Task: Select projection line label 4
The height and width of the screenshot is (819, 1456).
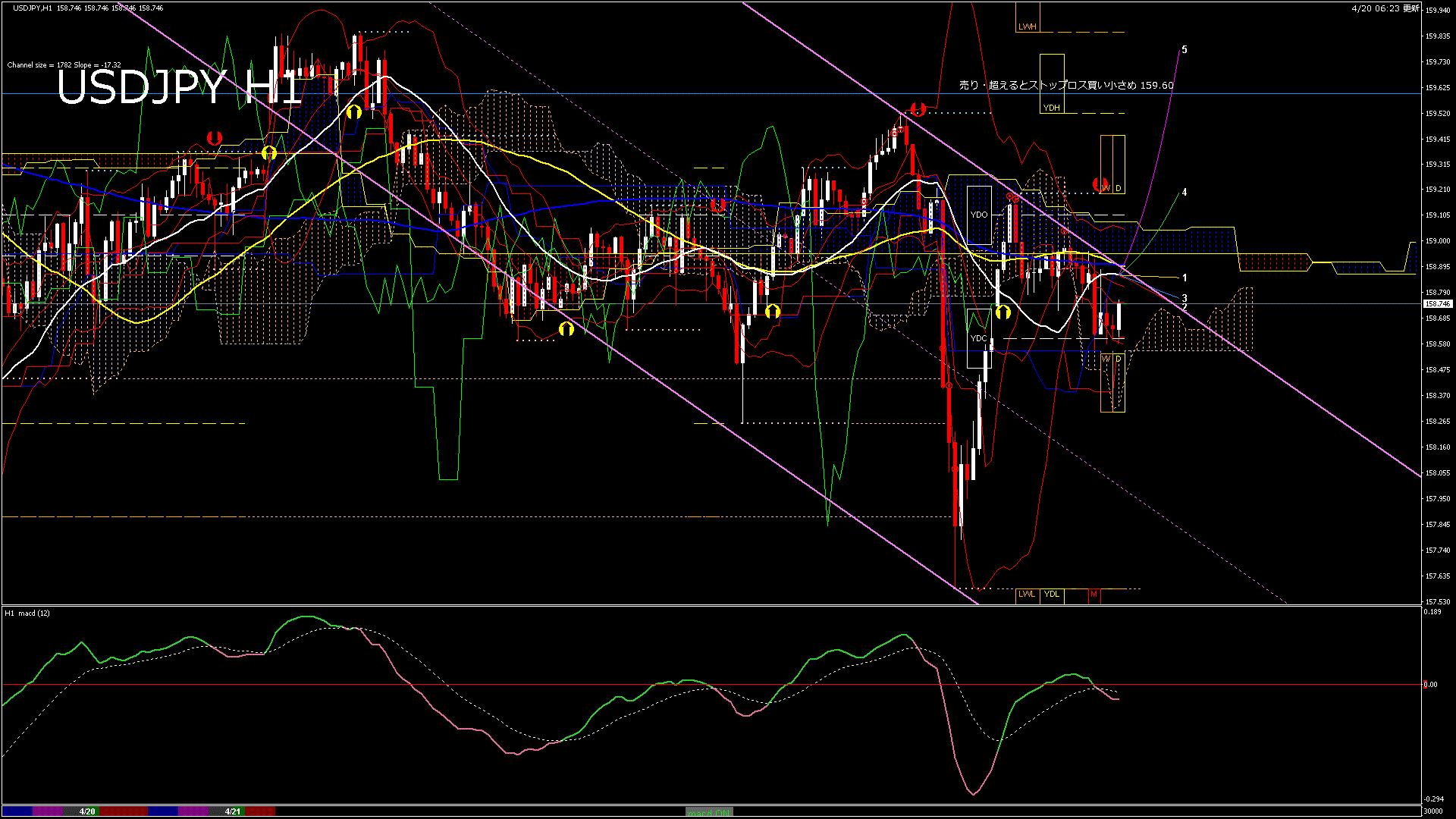Action: (x=1185, y=193)
